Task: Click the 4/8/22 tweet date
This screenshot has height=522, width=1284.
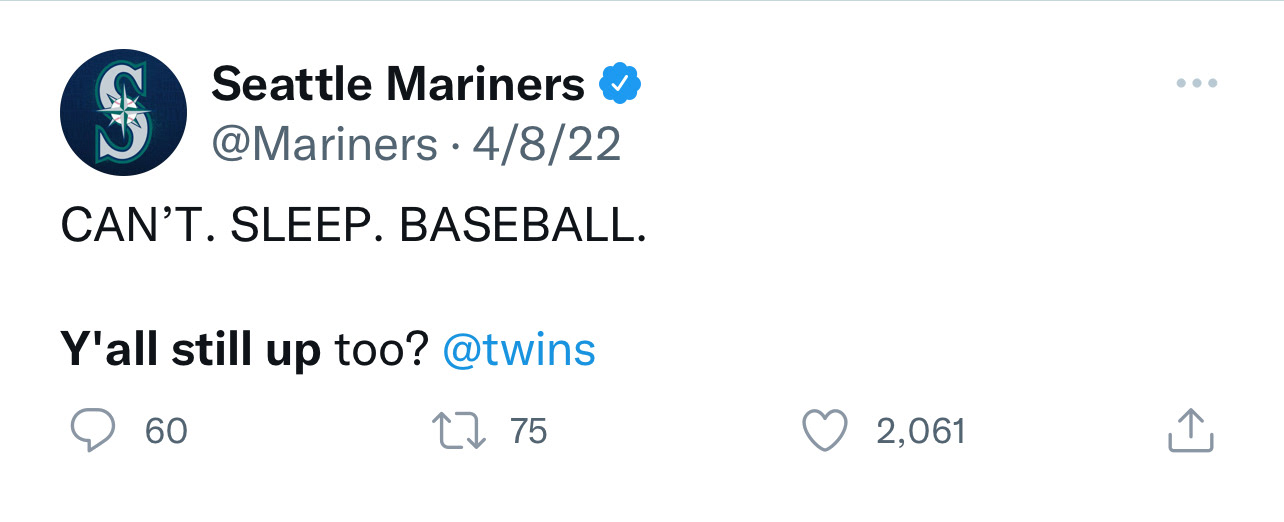Action: [547, 145]
